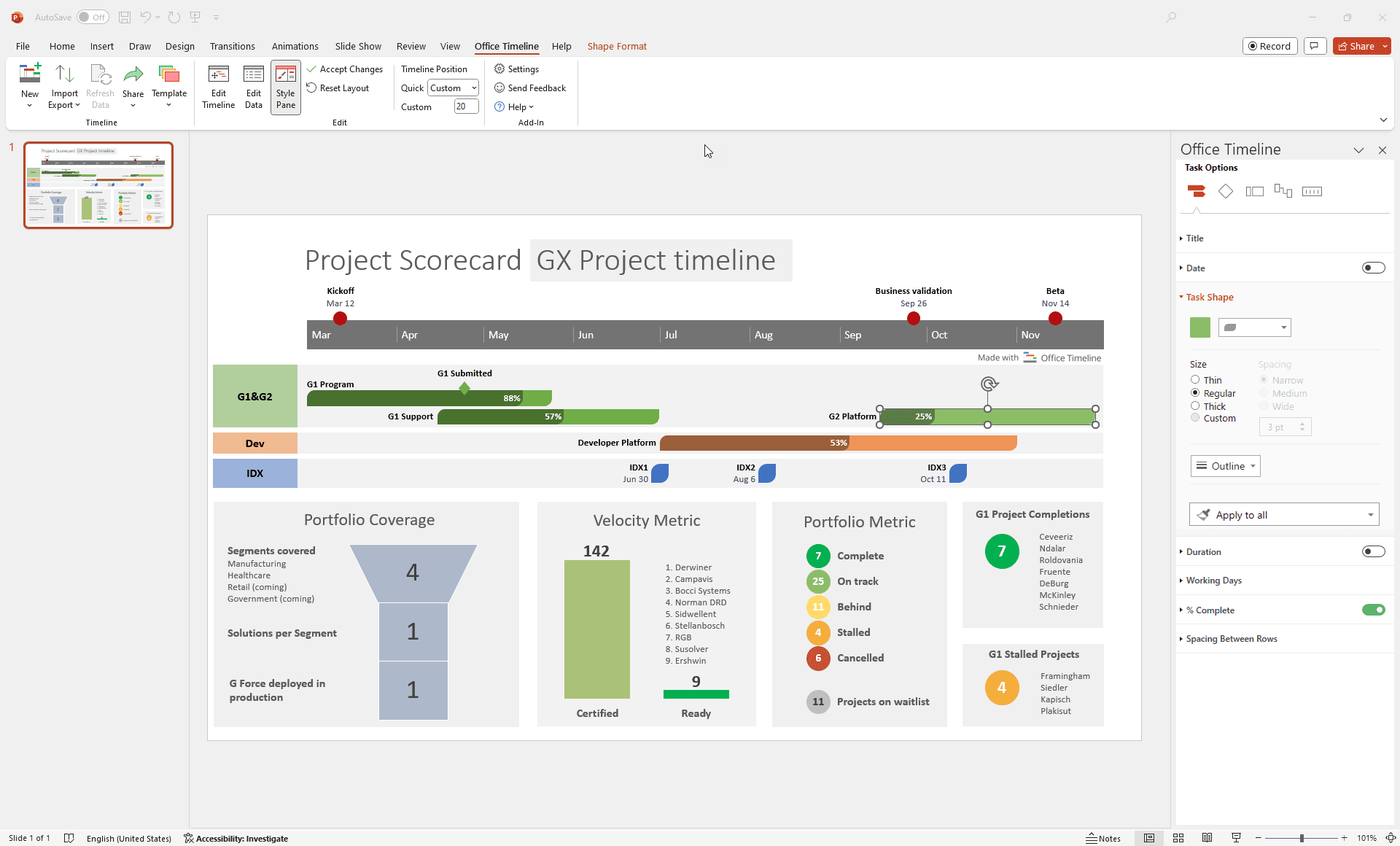The image size is (1400, 846).
Task: Click the Custom position value field
Action: coord(466,106)
